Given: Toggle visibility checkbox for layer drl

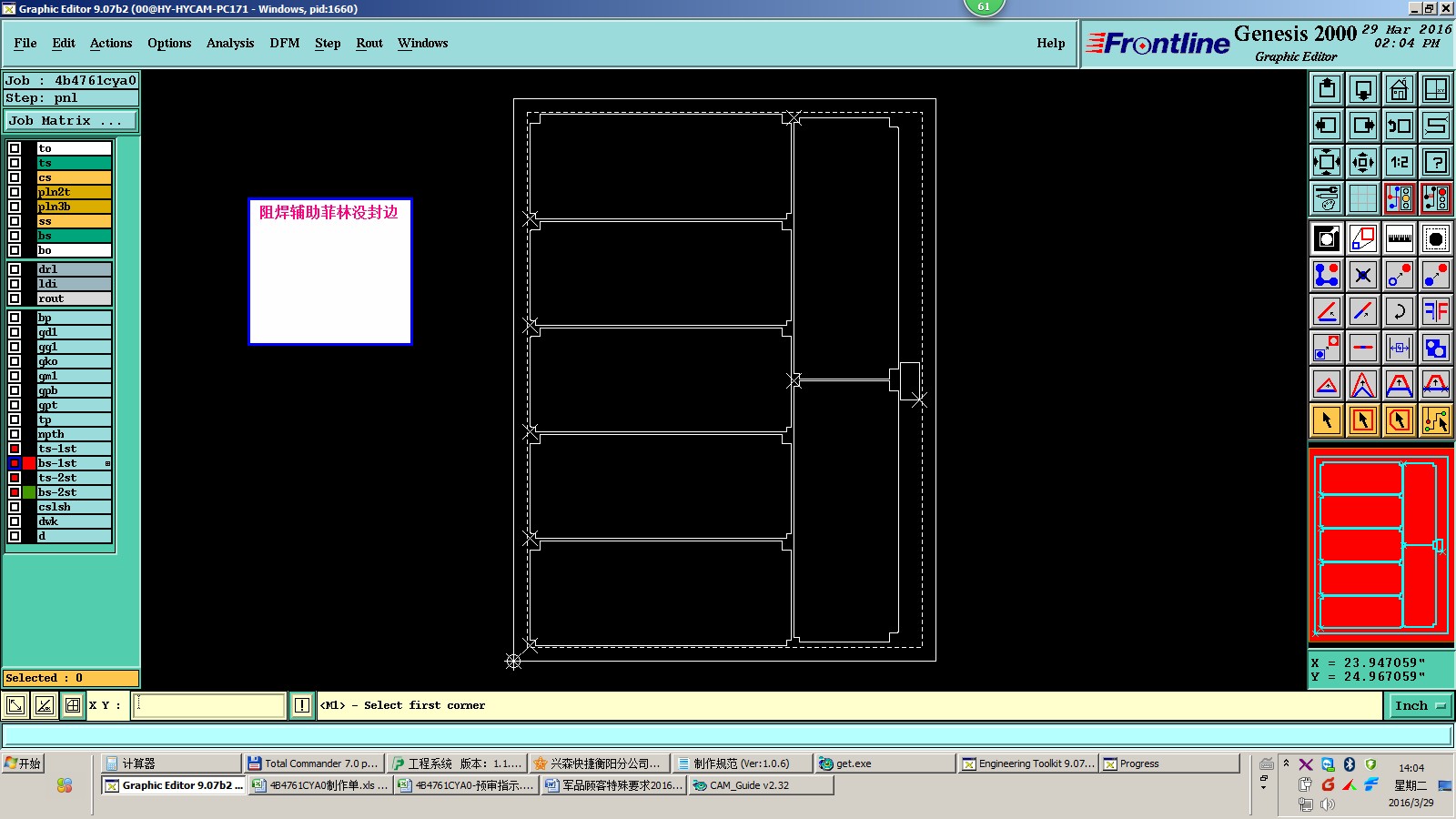Looking at the screenshot, I should point(15,269).
